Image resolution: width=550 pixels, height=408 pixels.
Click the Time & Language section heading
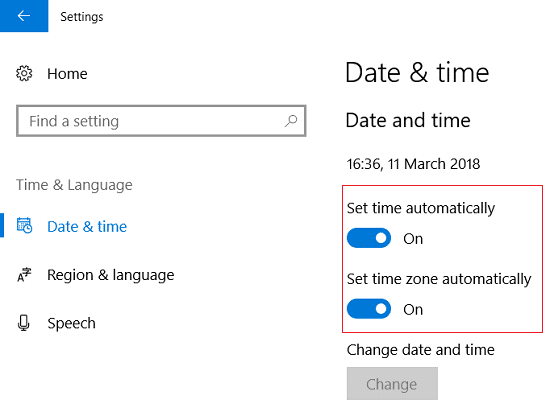tap(74, 185)
